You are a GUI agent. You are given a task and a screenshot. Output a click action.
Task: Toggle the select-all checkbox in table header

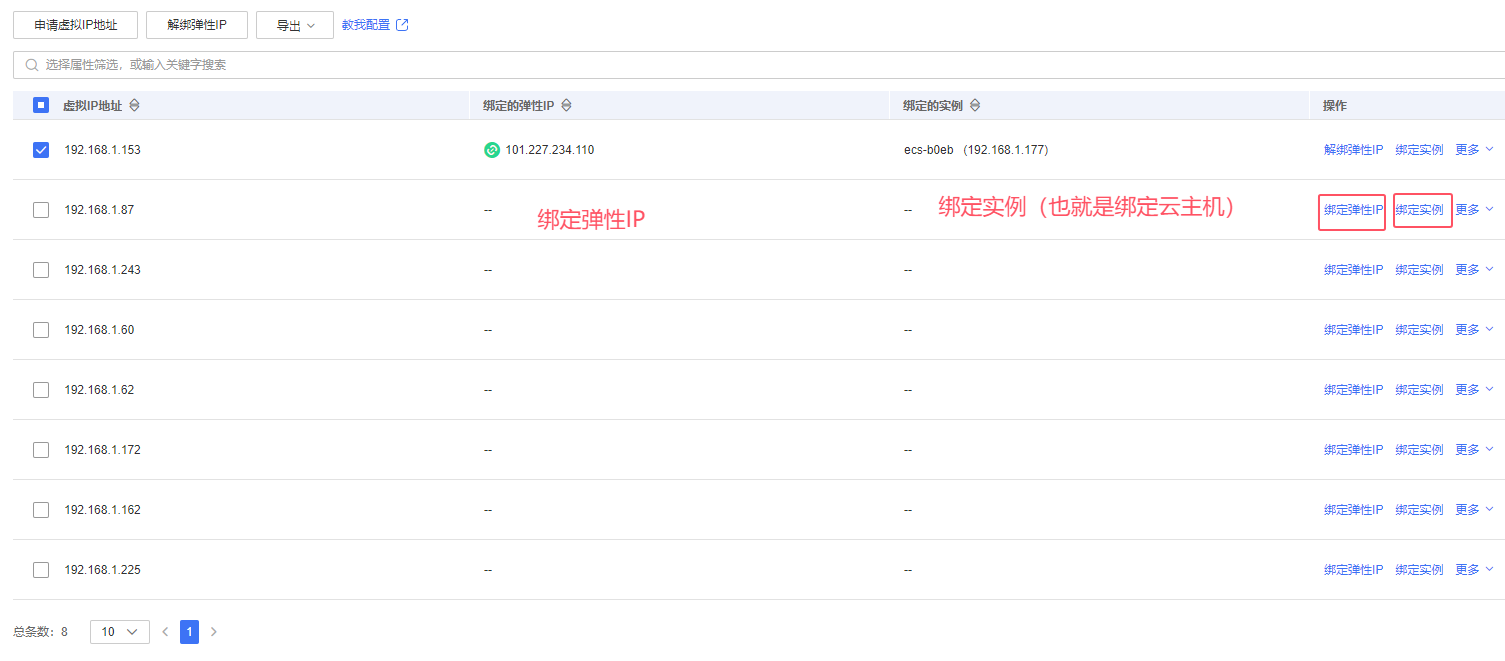point(41,105)
